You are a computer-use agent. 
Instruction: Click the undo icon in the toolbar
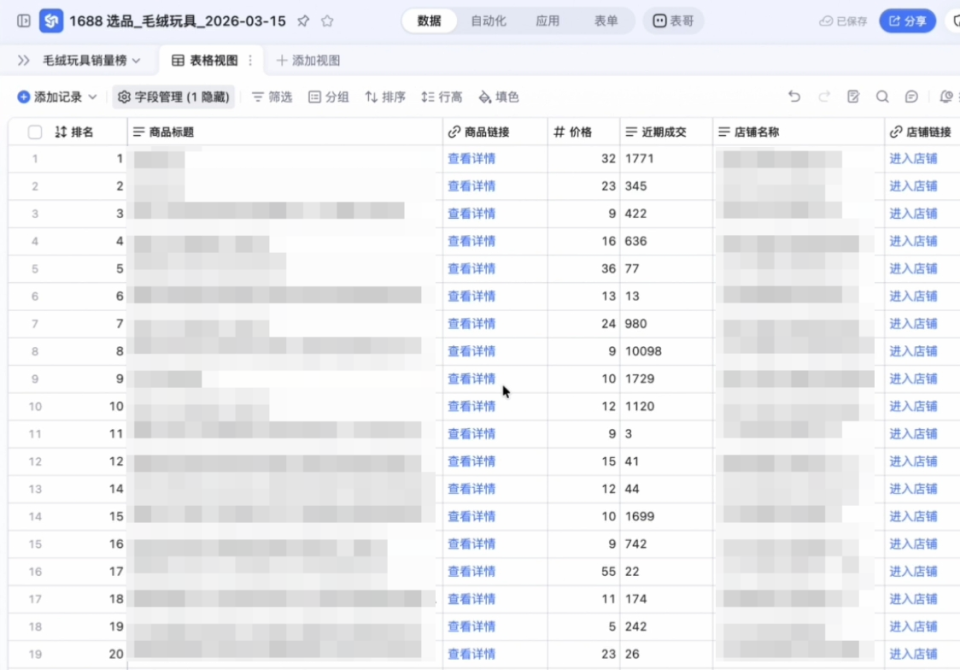click(795, 97)
